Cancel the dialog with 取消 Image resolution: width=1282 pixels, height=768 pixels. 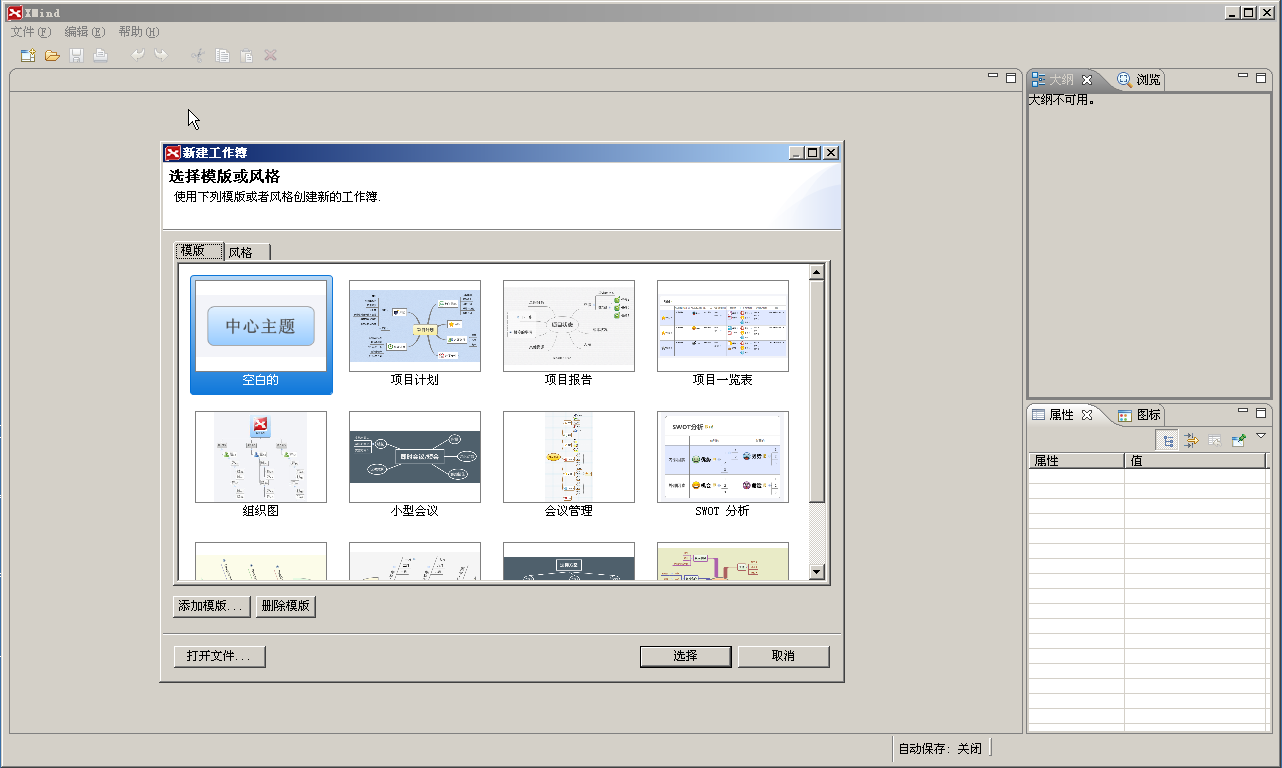tap(783, 656)
